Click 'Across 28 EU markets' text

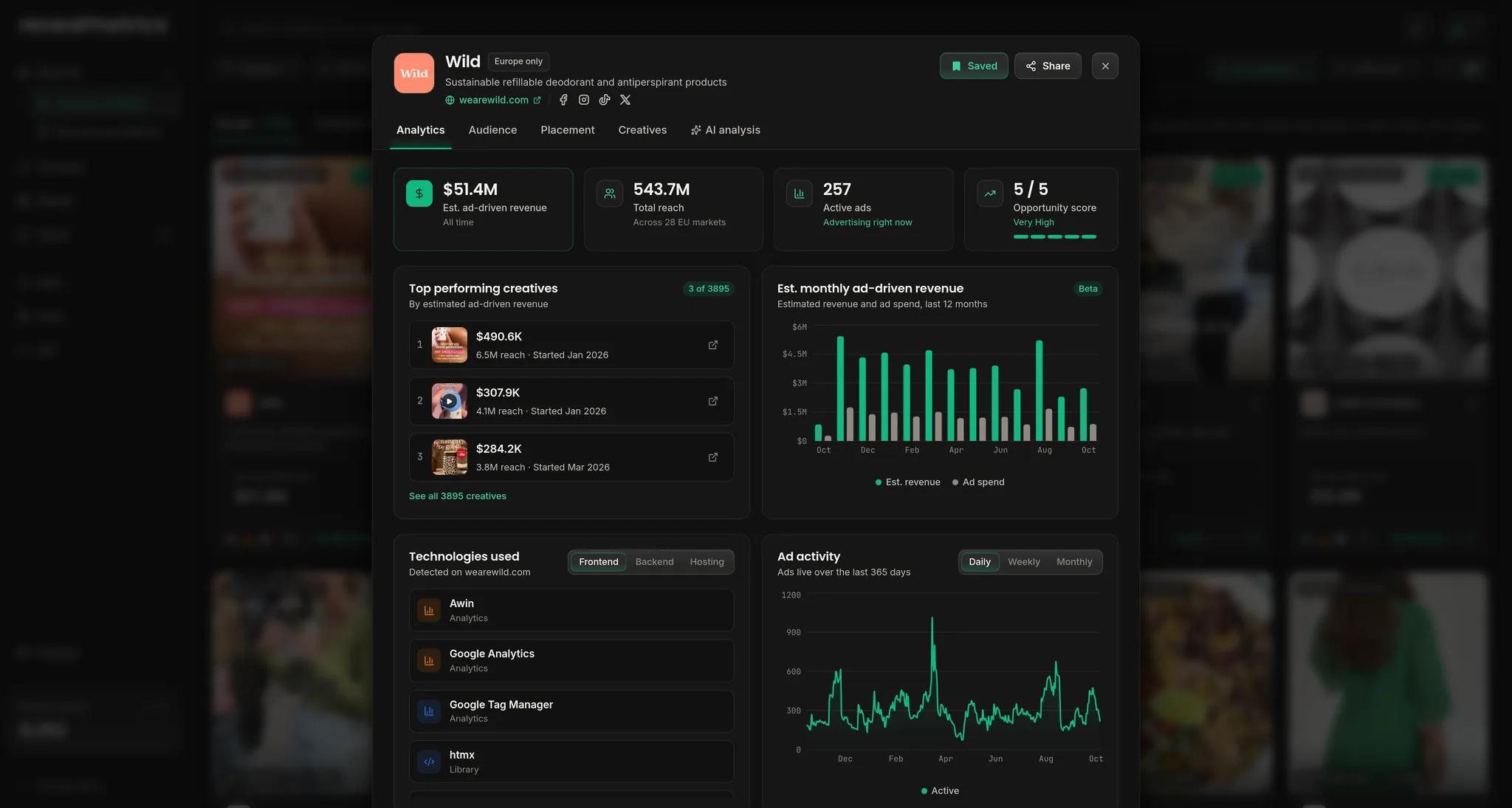tap(679, 222)
